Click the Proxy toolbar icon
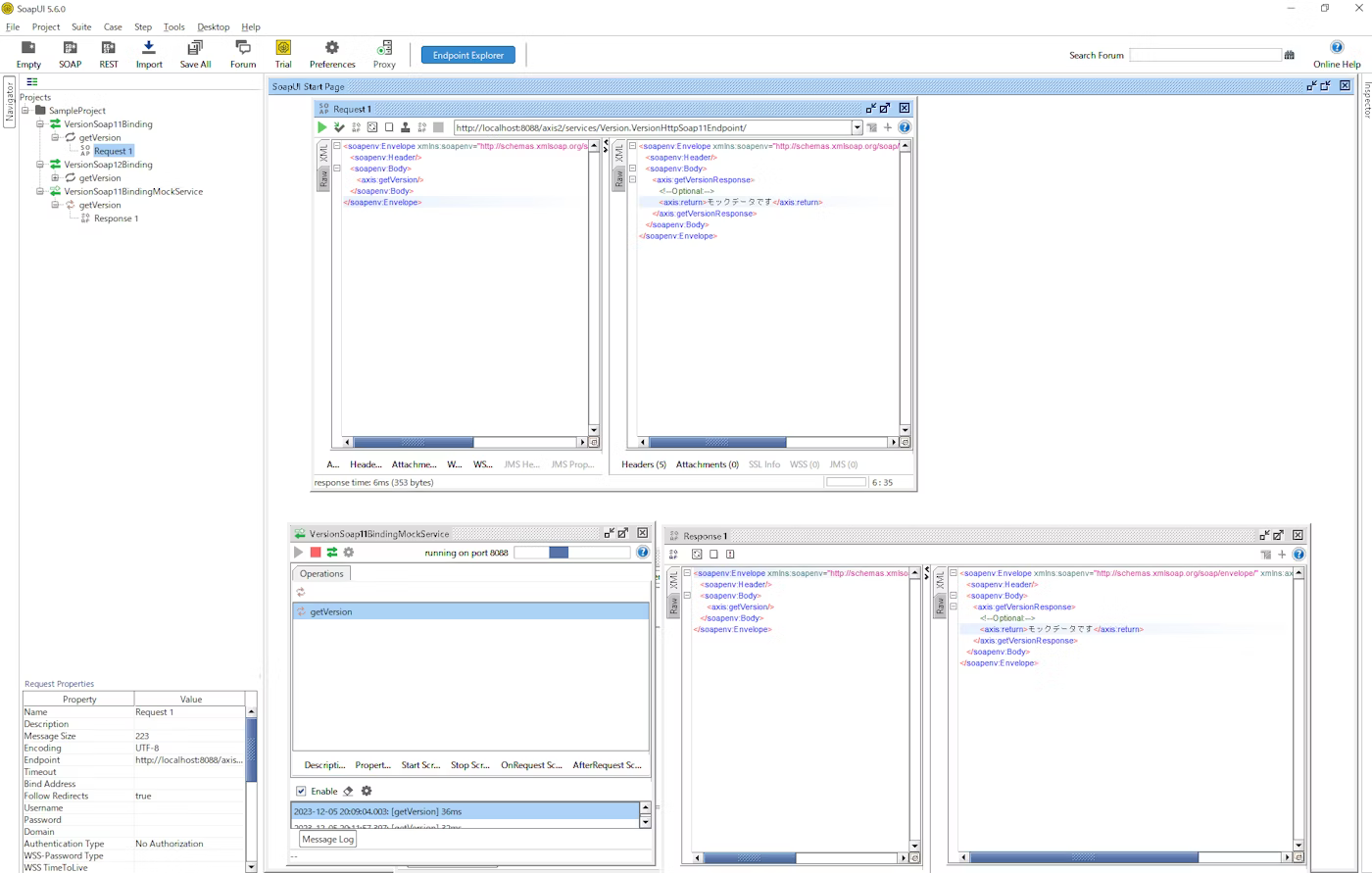This screenshot has height=873, width=1372. pos(384,54)
